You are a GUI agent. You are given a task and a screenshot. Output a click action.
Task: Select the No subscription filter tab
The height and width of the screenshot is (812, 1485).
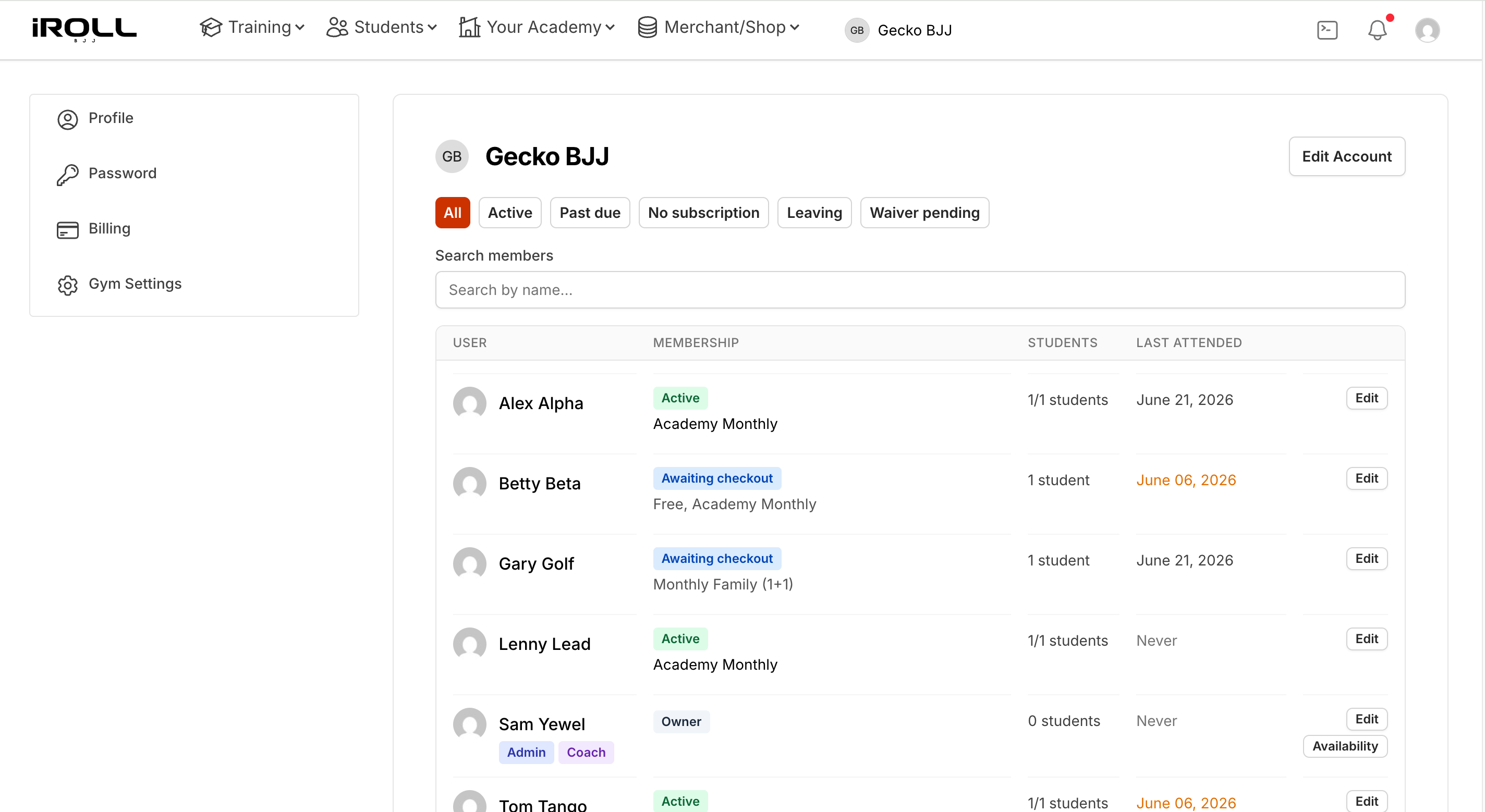coord(703,213)
